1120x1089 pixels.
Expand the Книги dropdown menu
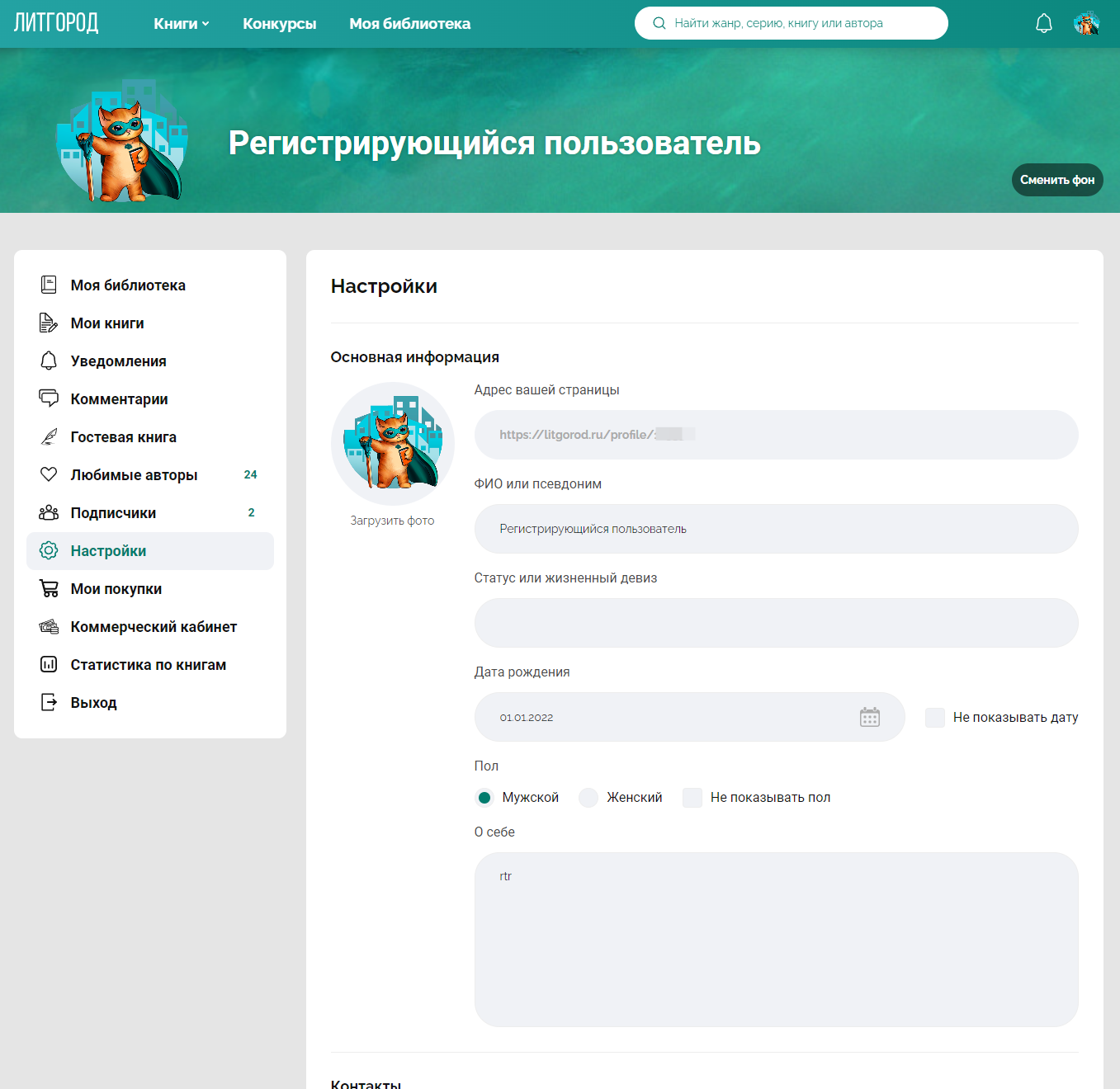pyautogui.click(x=181, y=24)
